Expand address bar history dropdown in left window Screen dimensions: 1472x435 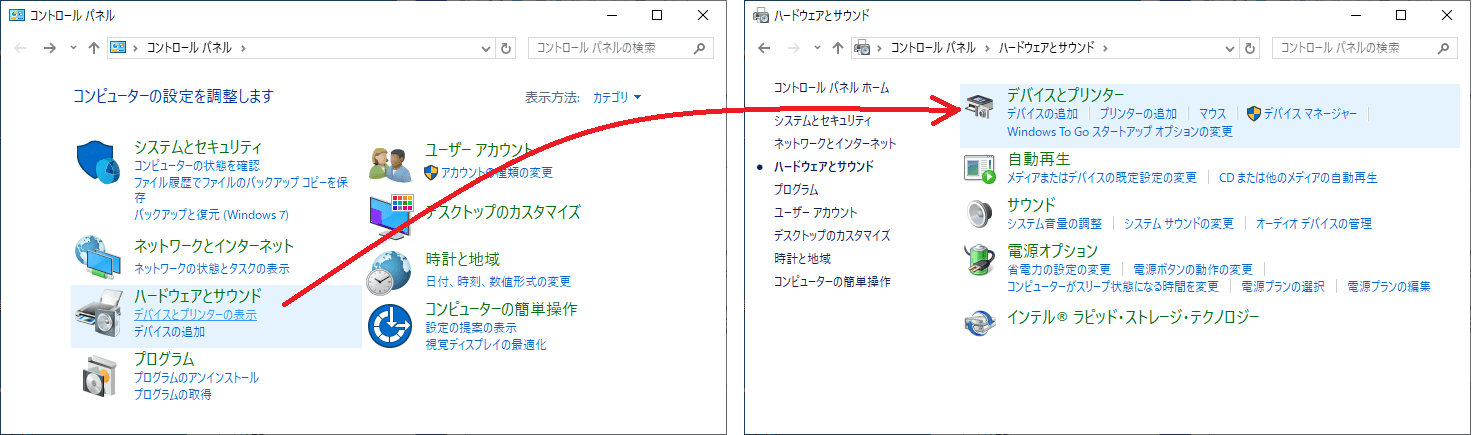point(486,48)
